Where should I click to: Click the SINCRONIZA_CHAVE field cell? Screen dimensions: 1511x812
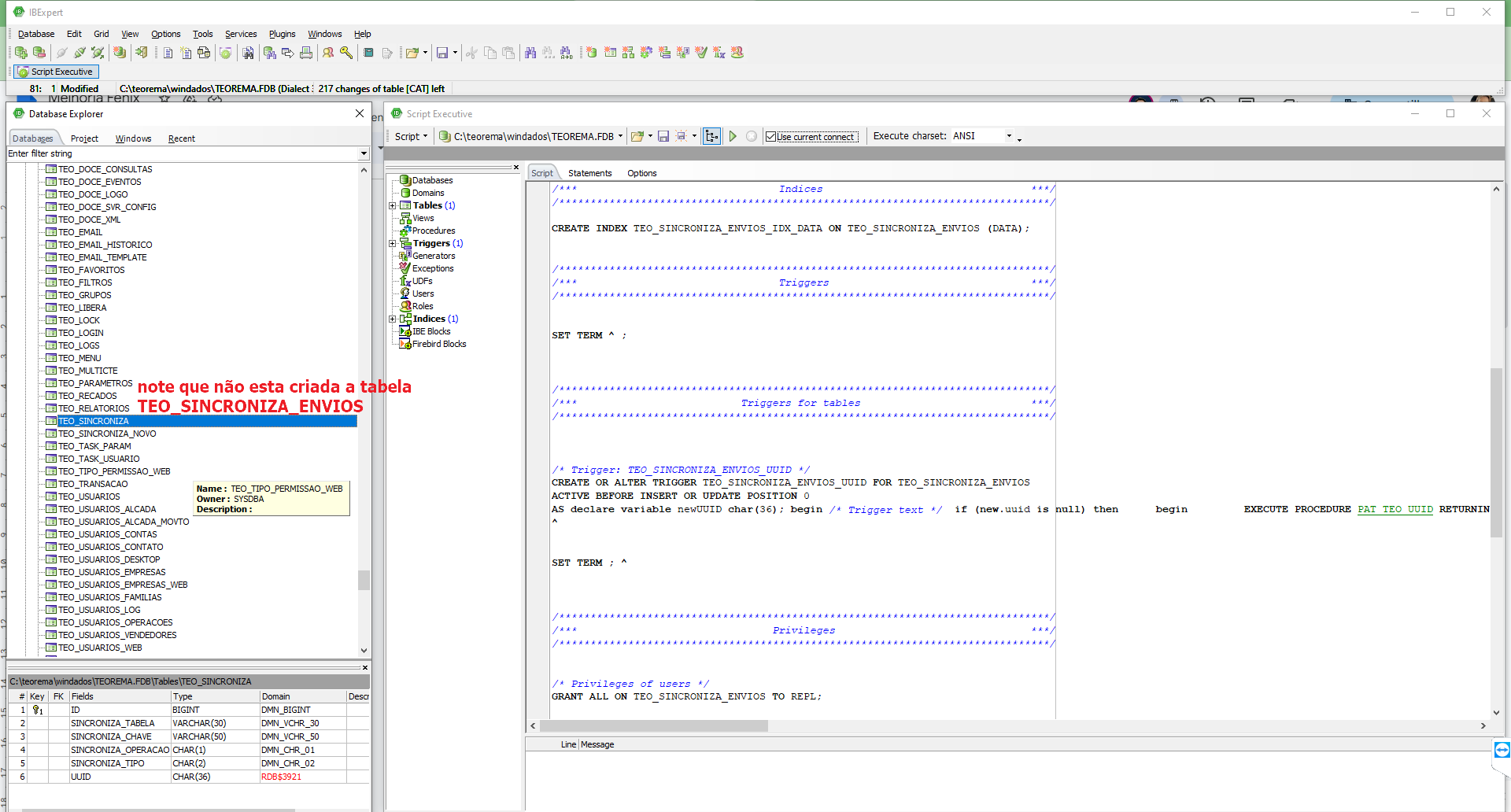pos(120,737)
